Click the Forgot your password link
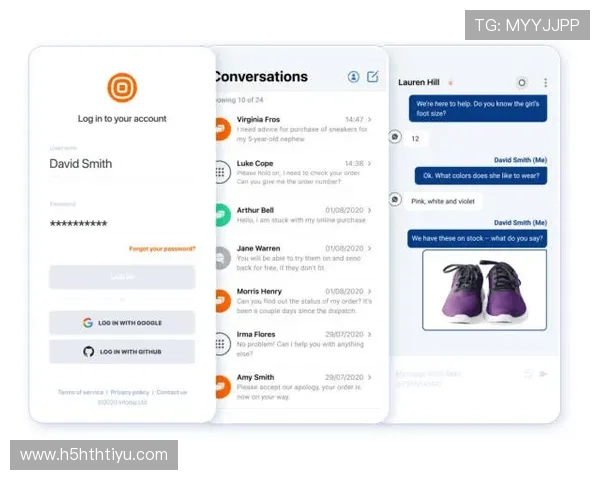Screen dimensions: 600x480 pyautogui.click(x=162, y=248)
